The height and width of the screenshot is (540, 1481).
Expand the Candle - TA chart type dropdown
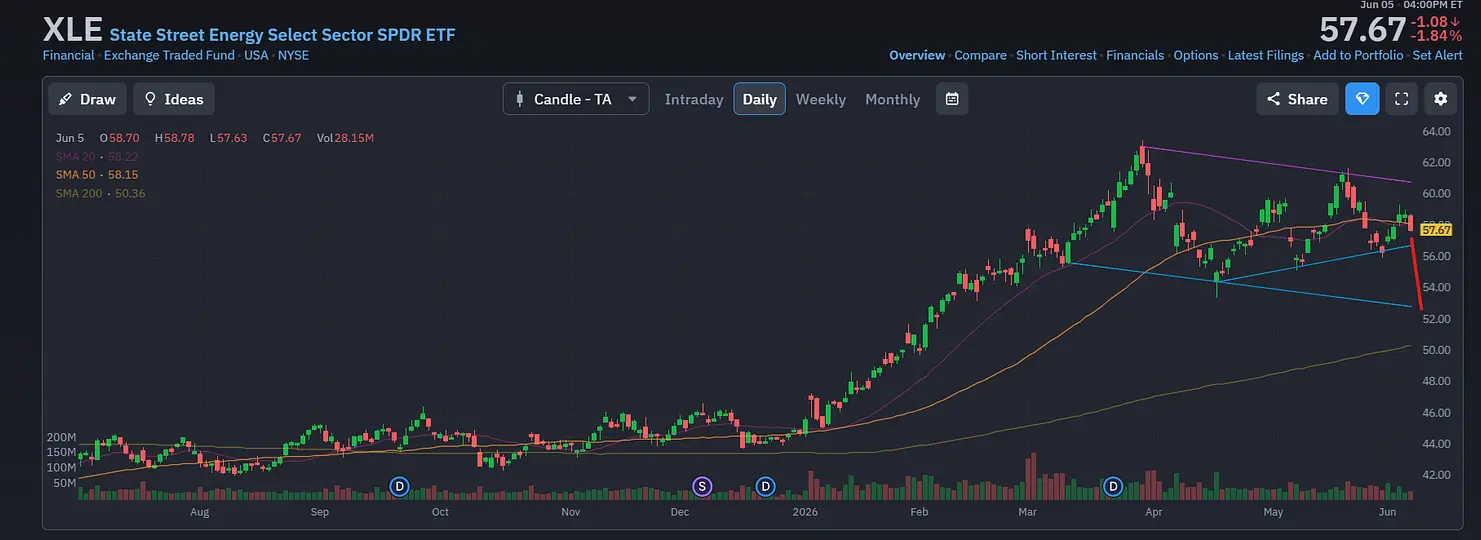576,99
